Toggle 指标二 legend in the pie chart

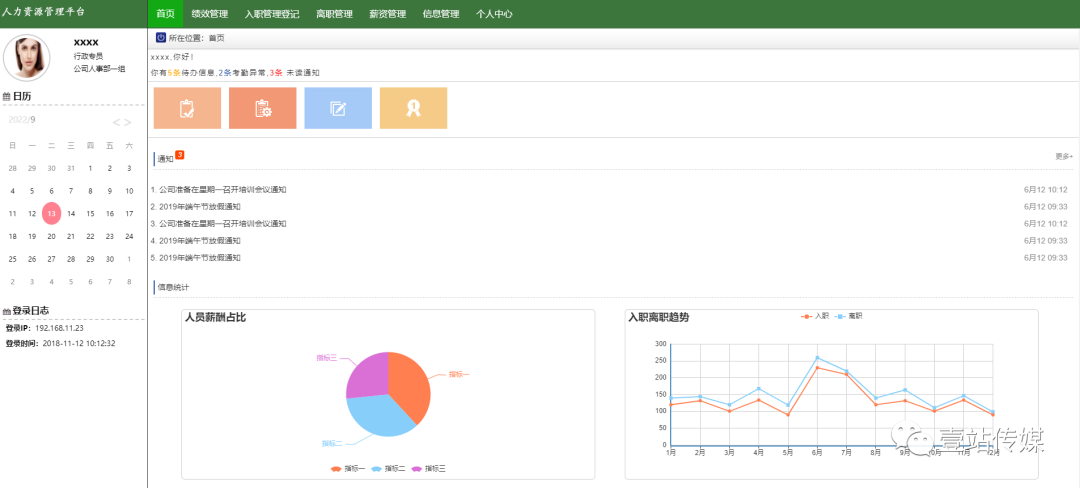[x=388, y=469]
